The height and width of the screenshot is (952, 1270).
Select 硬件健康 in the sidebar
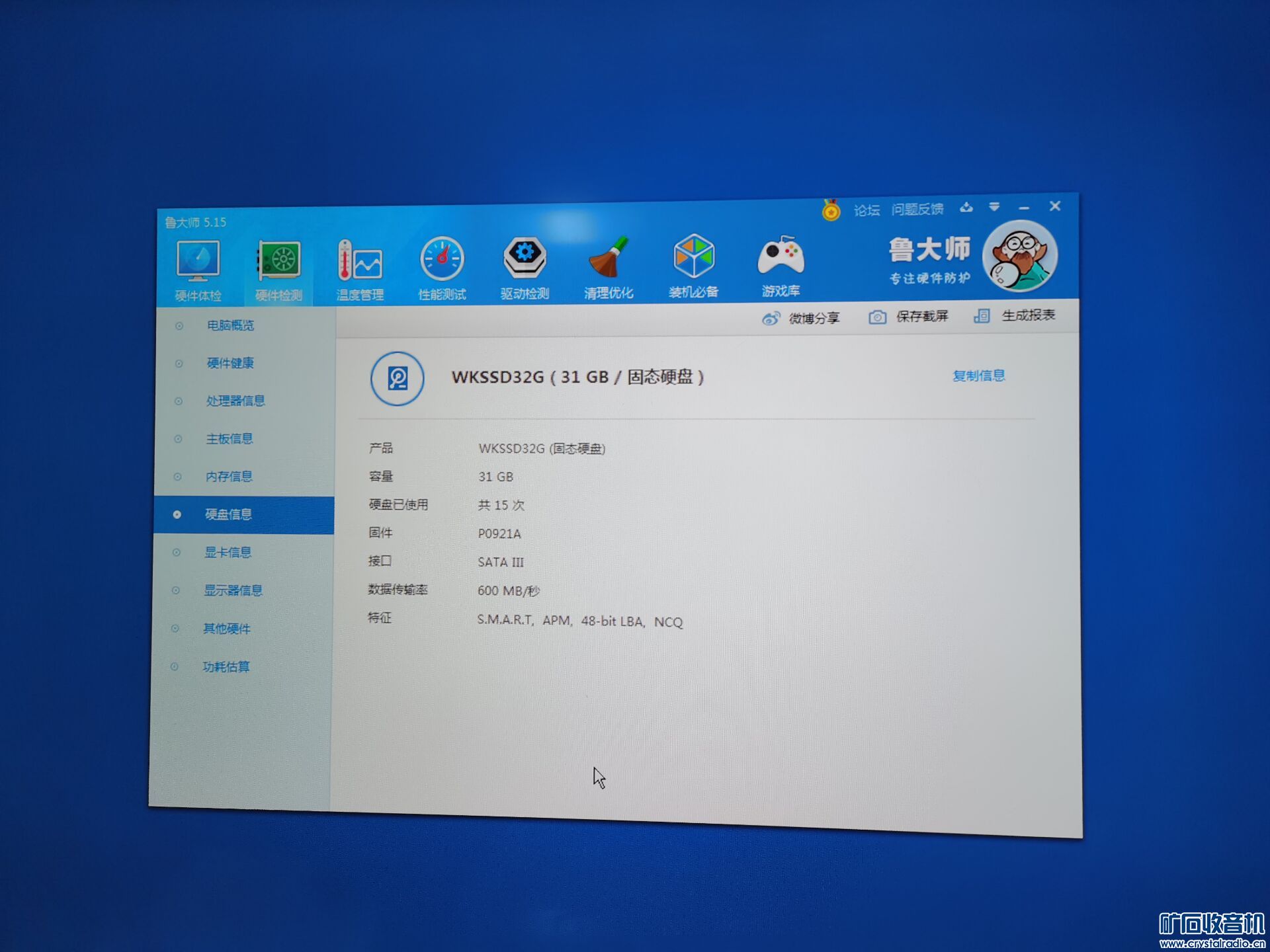tap(230, 363)
